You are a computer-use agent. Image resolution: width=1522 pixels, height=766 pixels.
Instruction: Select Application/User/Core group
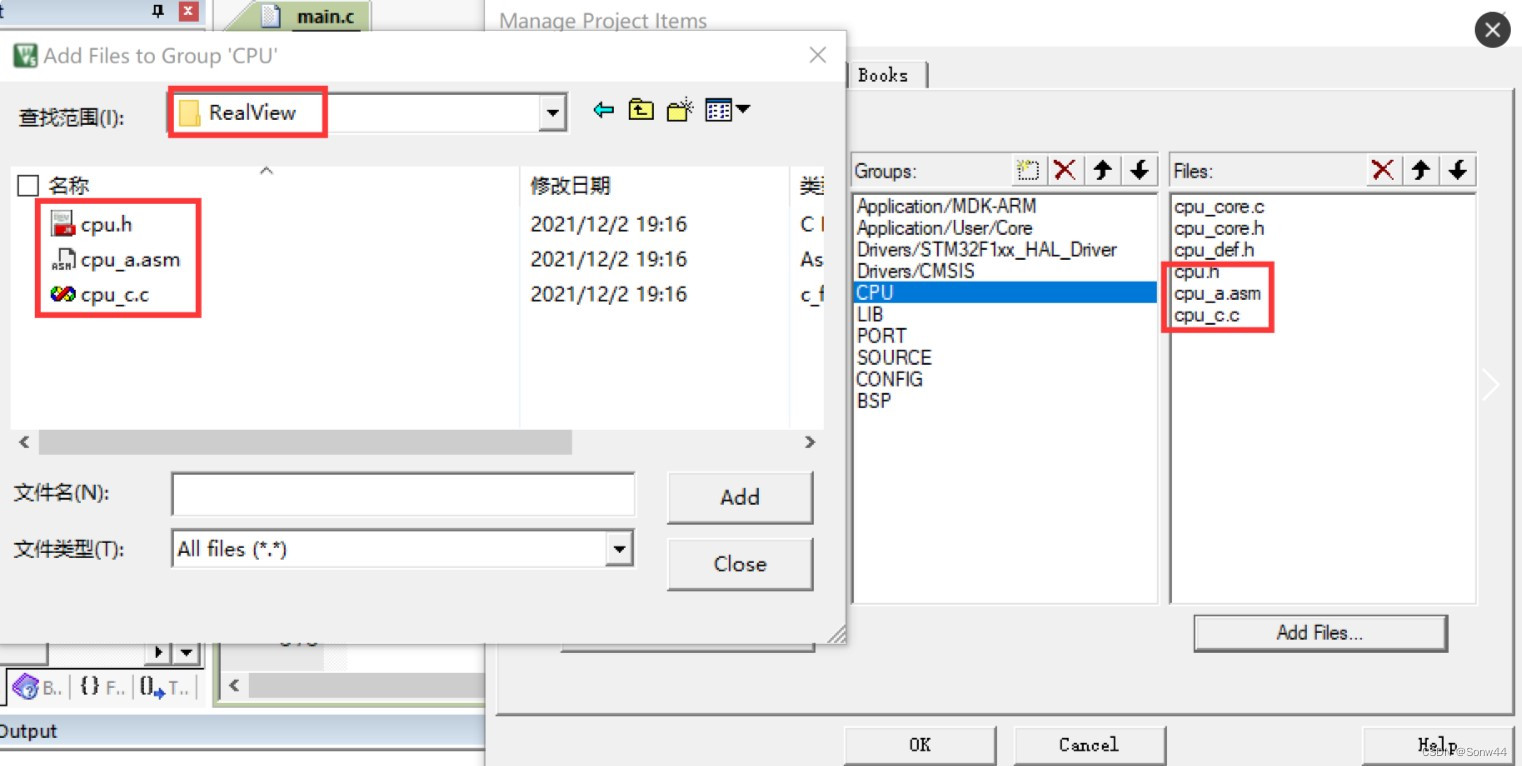[944, 228]
